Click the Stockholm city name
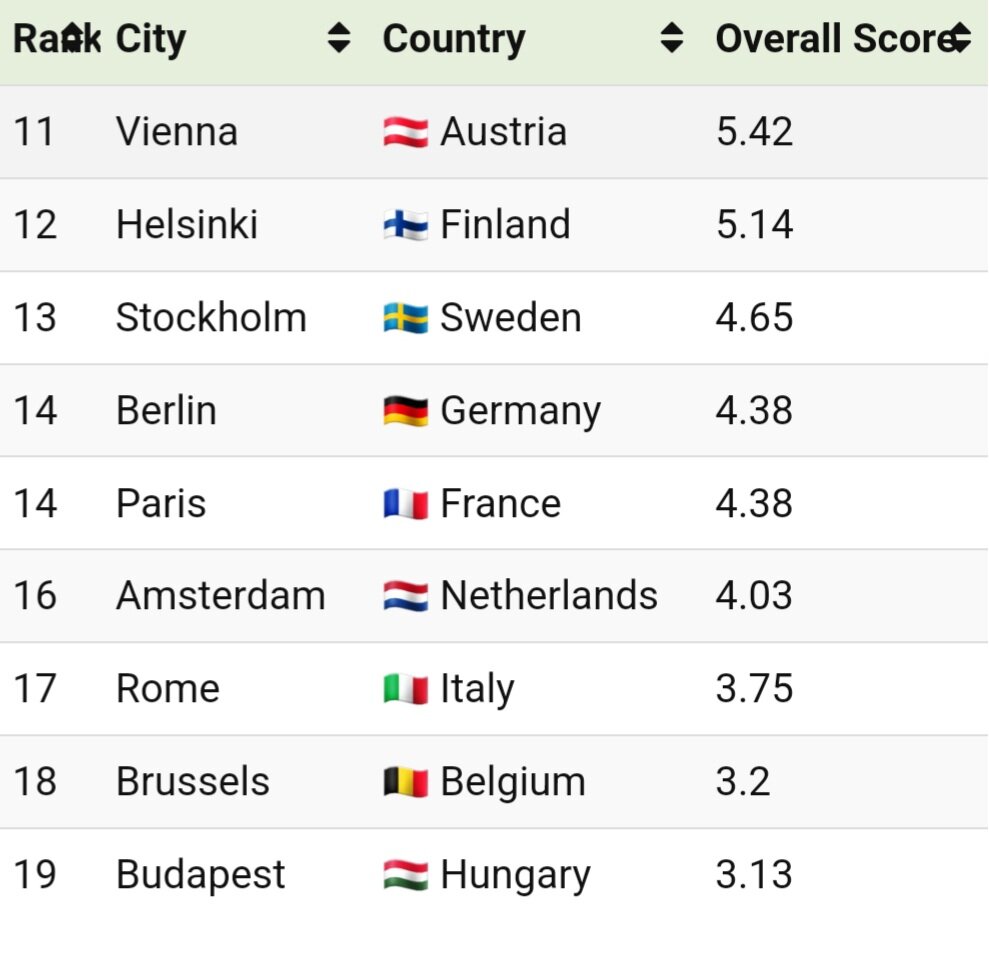Image resolution: width=989 pixels, height=956 pixels. [211, 318]
